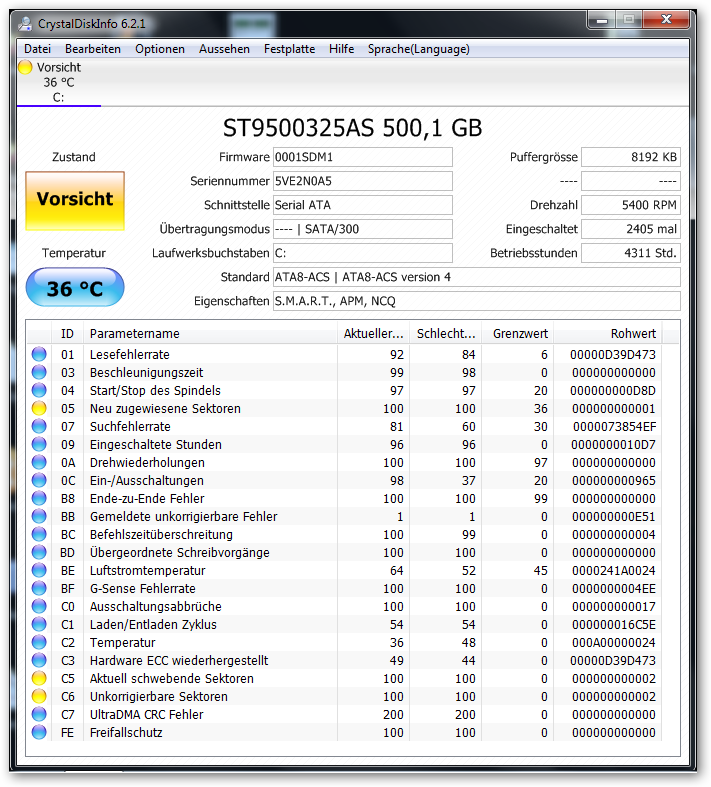Click the blue status icon for Beschleunigungszeit
The width and height of the screenshot is (711, 787).
coord(39,372)
